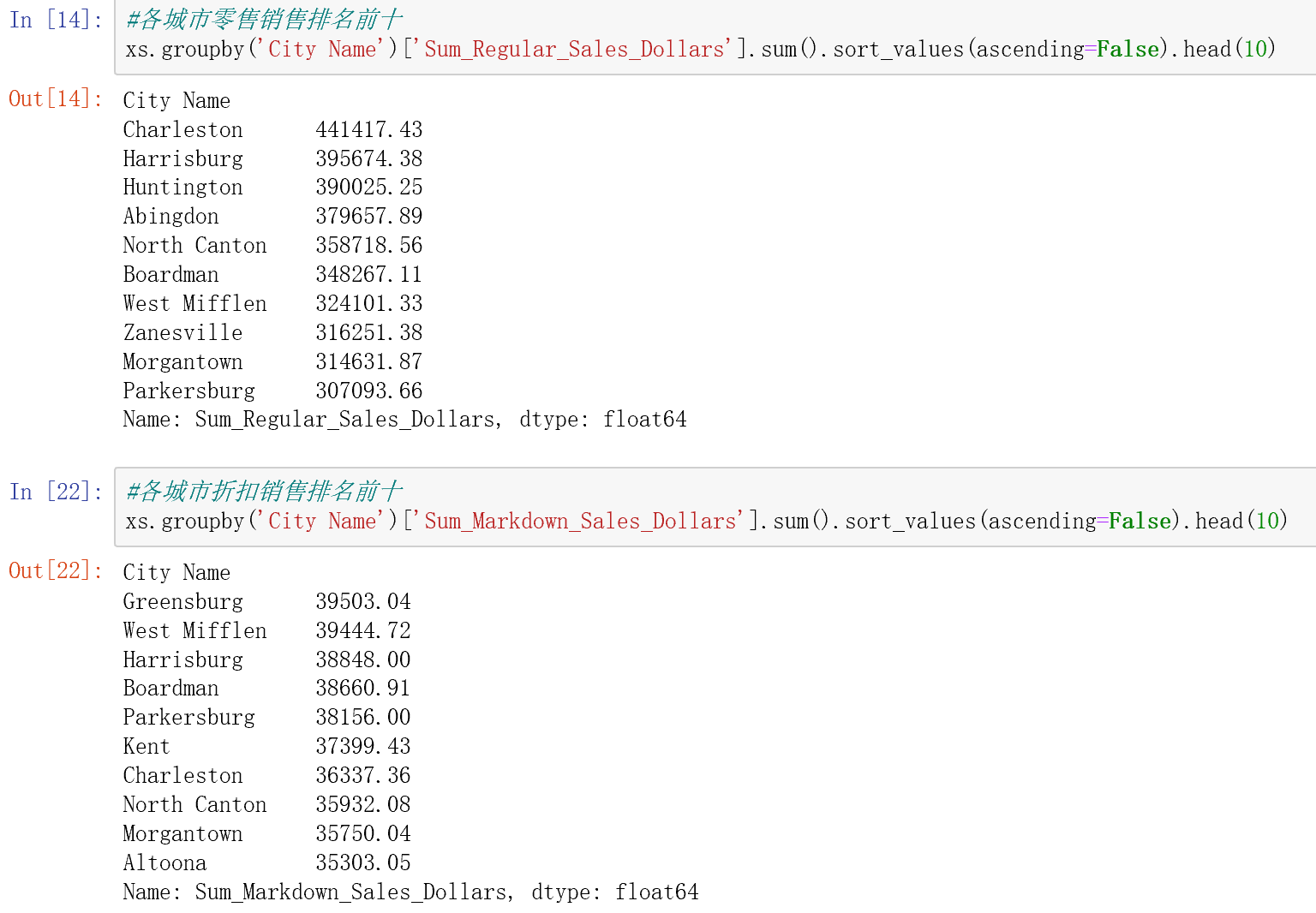Click the Abingdon row label
The width and height of the screenshot is (1316, 913).
coord(171,217)
